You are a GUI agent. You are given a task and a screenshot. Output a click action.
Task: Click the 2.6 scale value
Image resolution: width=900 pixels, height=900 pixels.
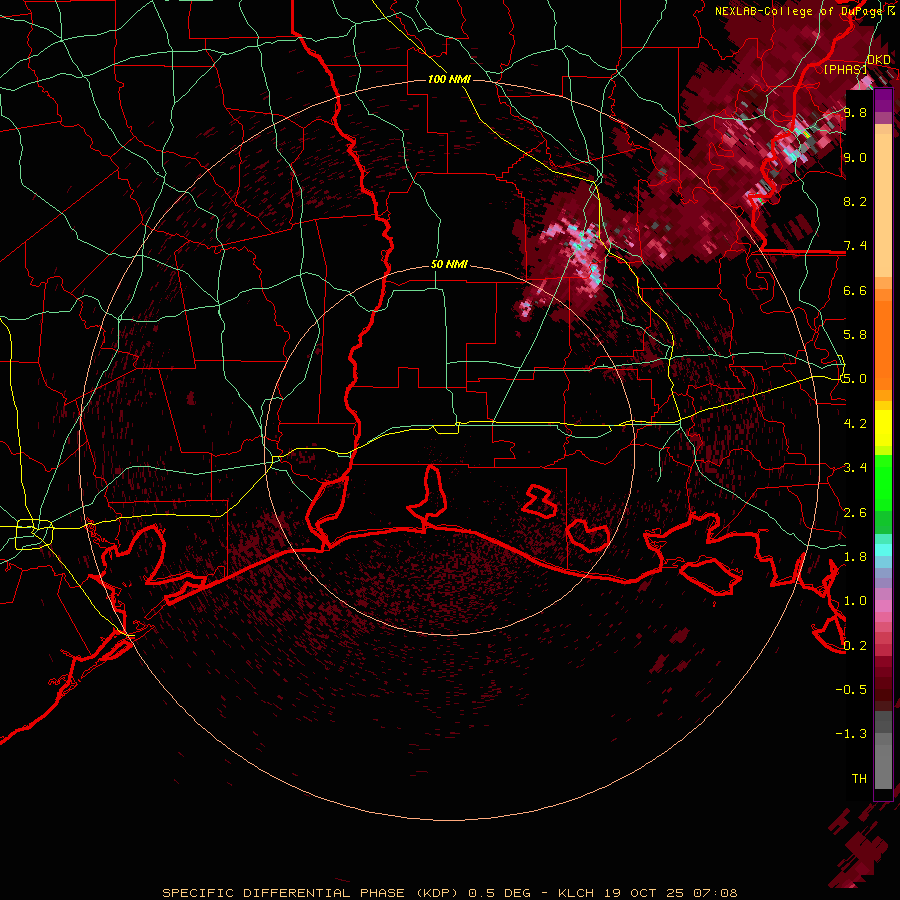pyautogui.click(x=855, y=513)
